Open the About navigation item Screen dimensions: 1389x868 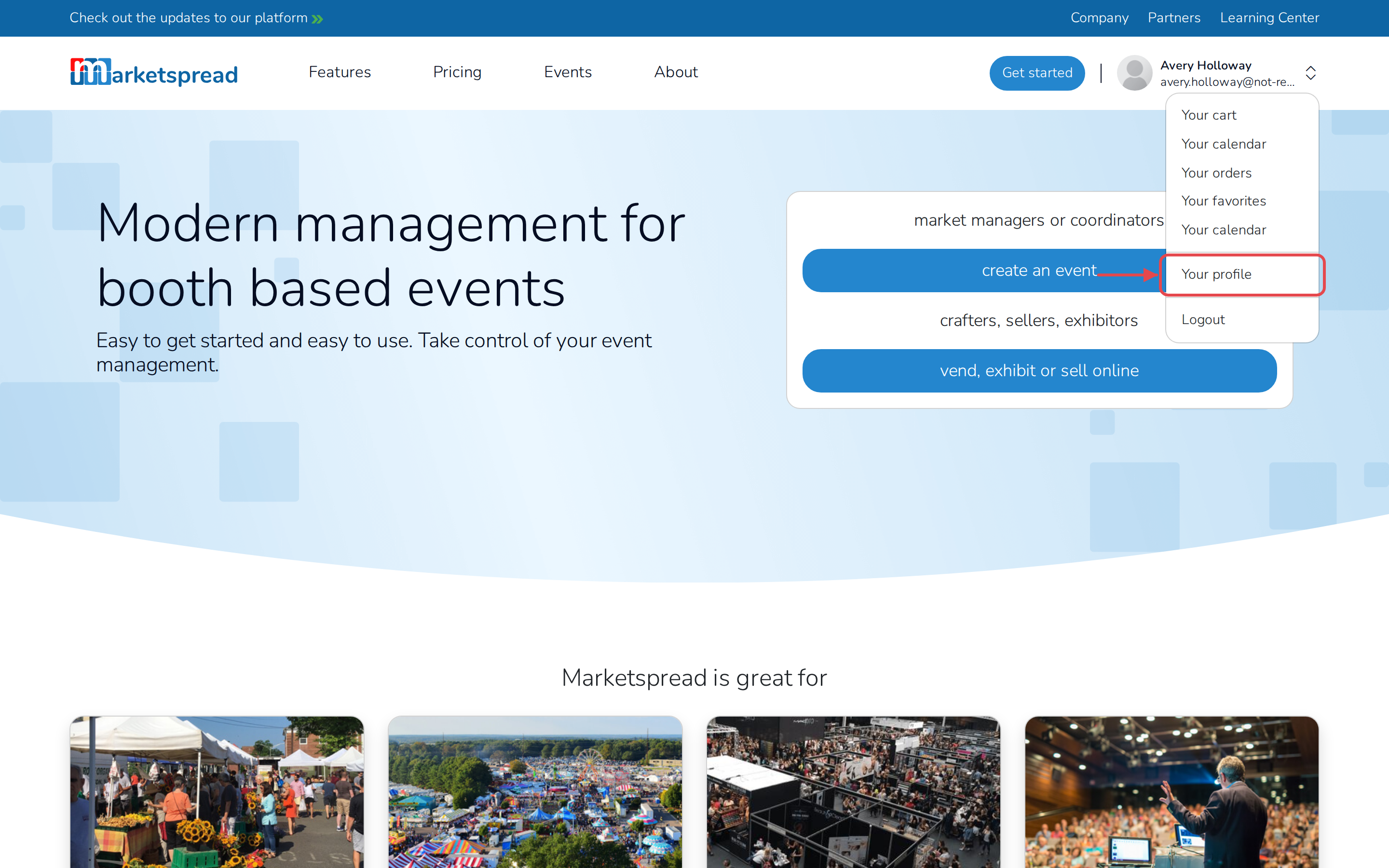point(676,72)
